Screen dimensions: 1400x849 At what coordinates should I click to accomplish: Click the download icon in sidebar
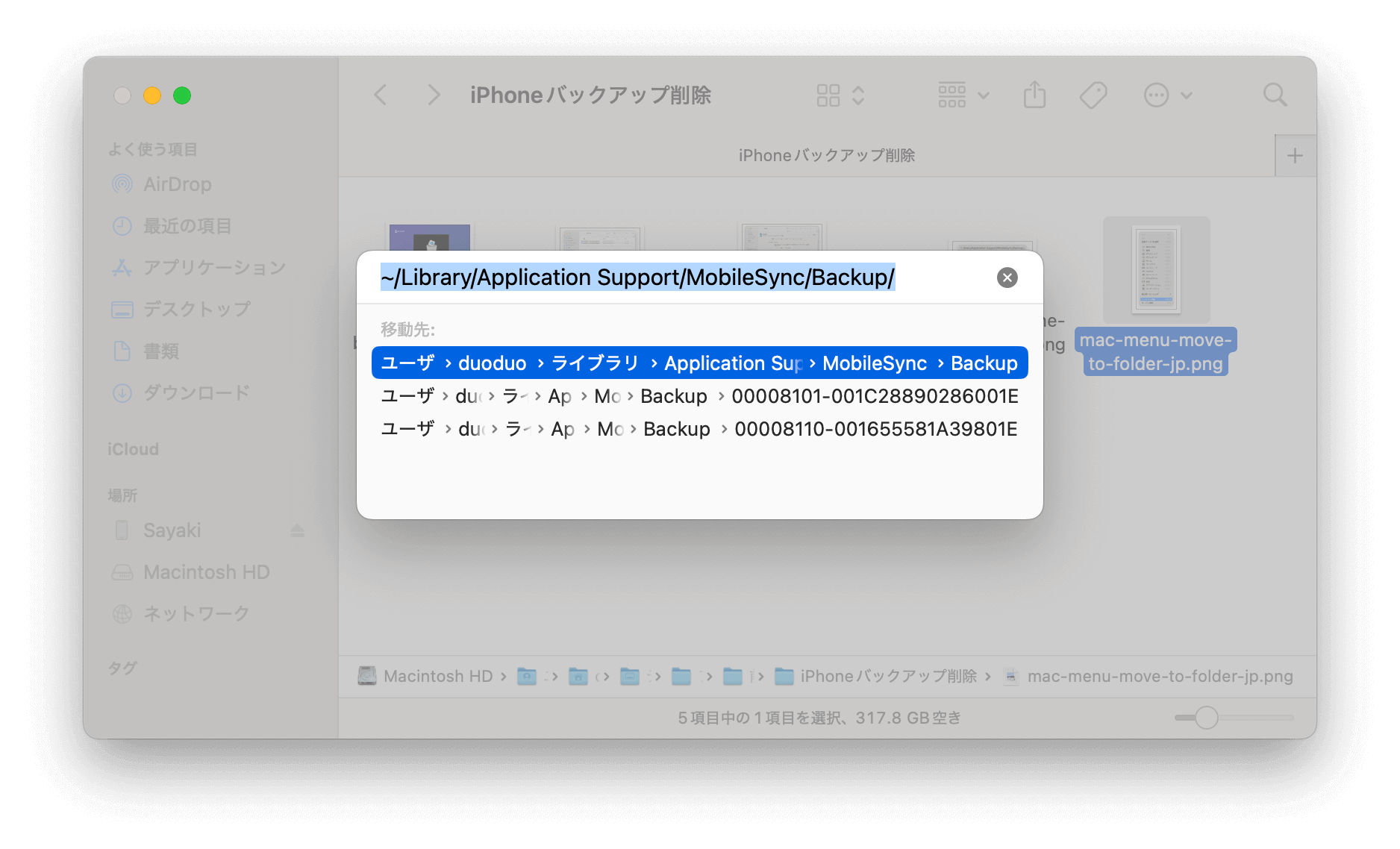122,393
